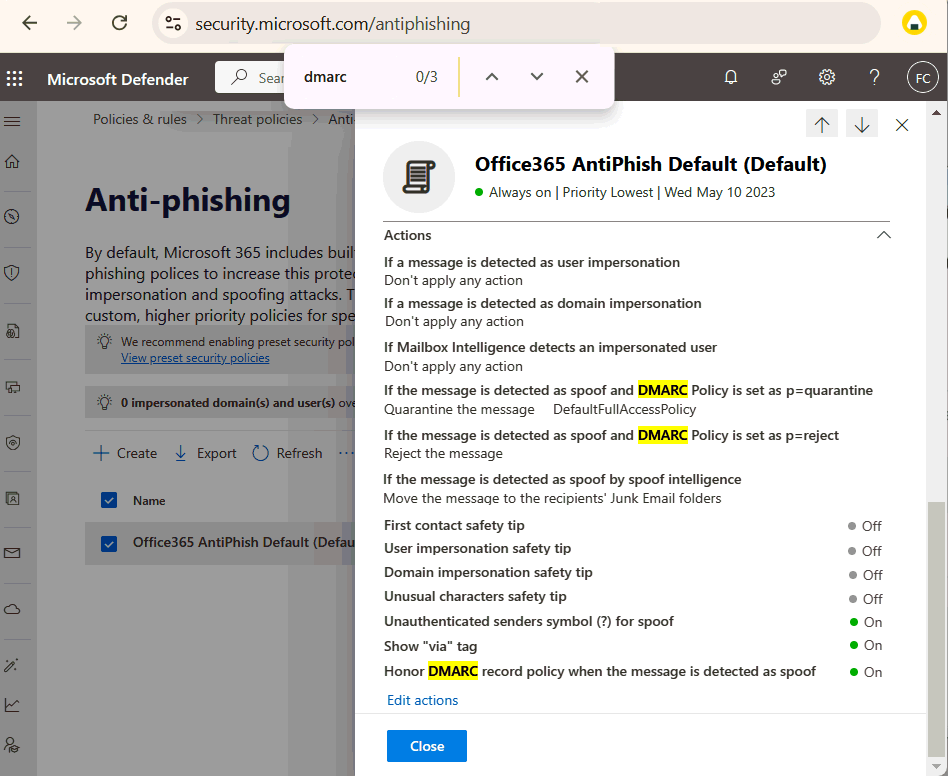Image resolution: width=948 pixels, height=776 pixels.
Task: Go to Home in the sidebar
Action: coord(12,161)
